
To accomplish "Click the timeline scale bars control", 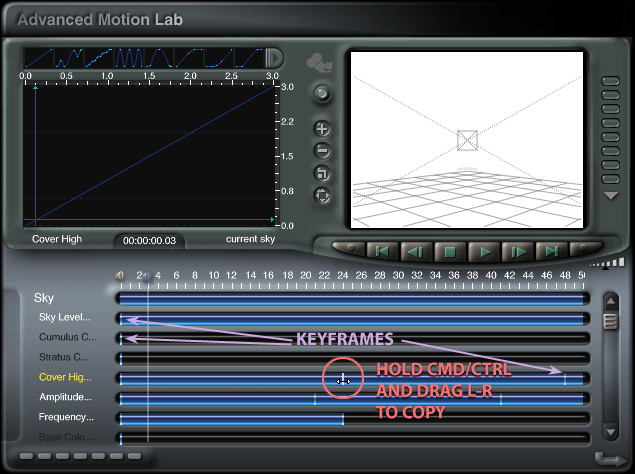I will (x=607, y=263).
